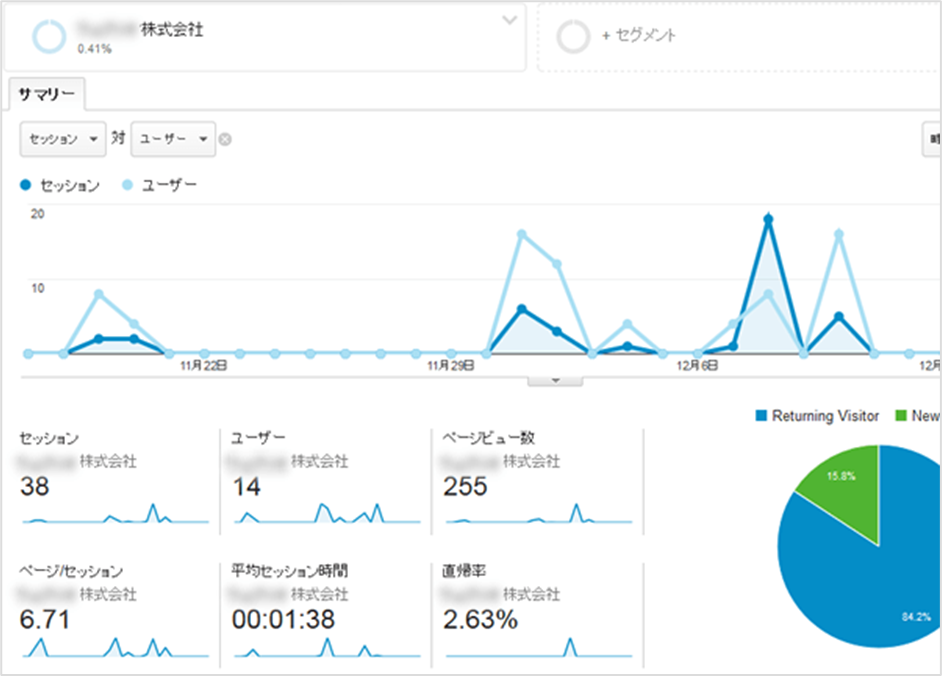
Task: Click the ユーザー sparkline thumbnail
Action: (327, 513)
